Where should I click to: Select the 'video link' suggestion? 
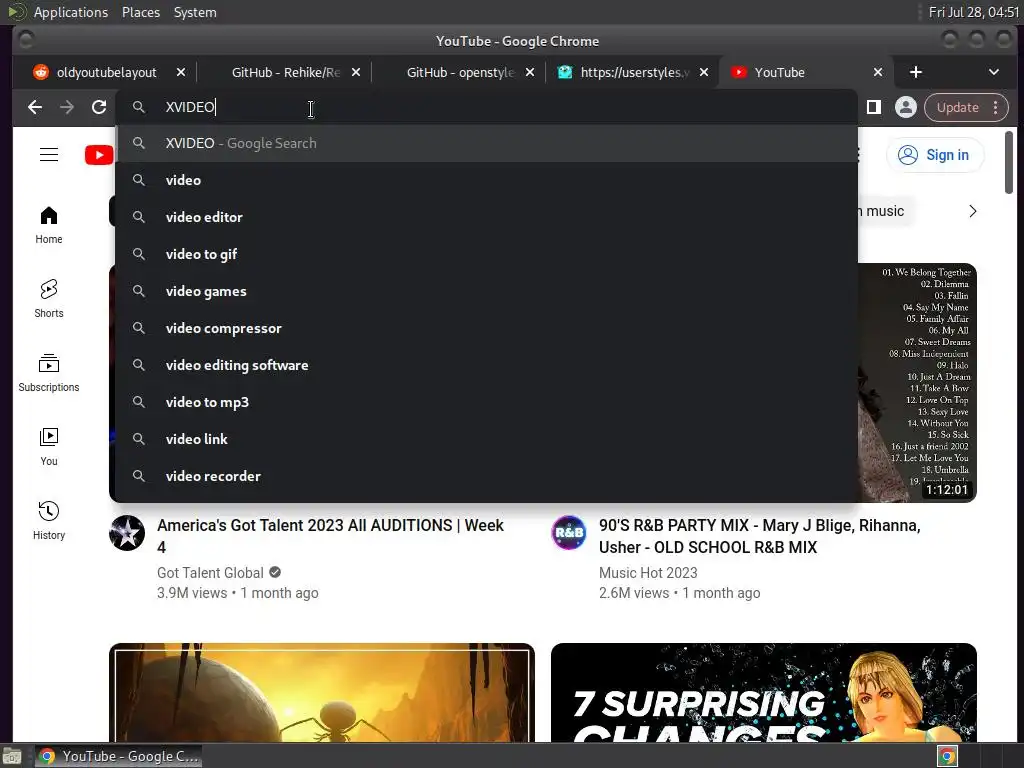click(x=487, y=439)
